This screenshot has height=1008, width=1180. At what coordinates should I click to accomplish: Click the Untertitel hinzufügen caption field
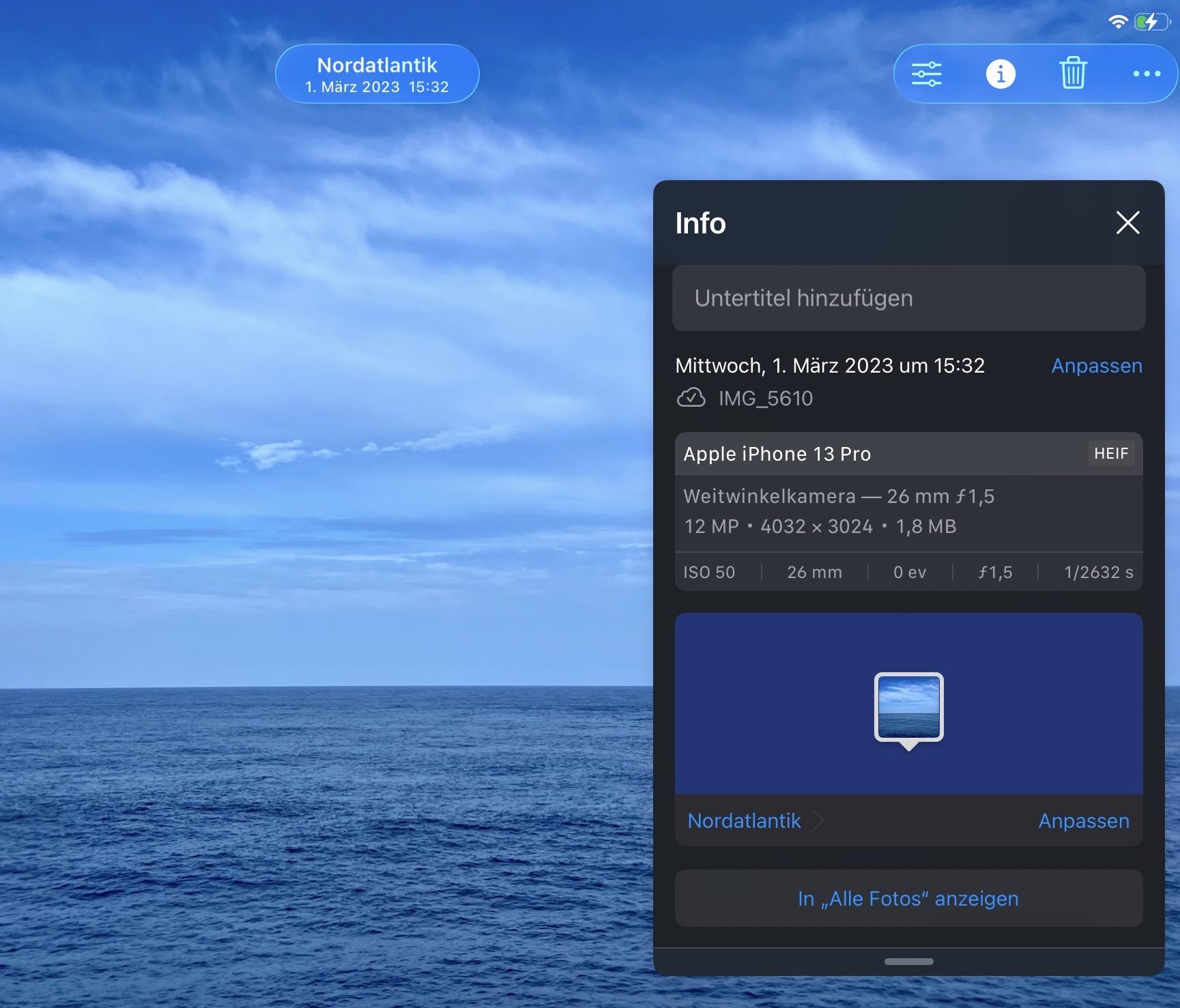(x=908, y=298)
